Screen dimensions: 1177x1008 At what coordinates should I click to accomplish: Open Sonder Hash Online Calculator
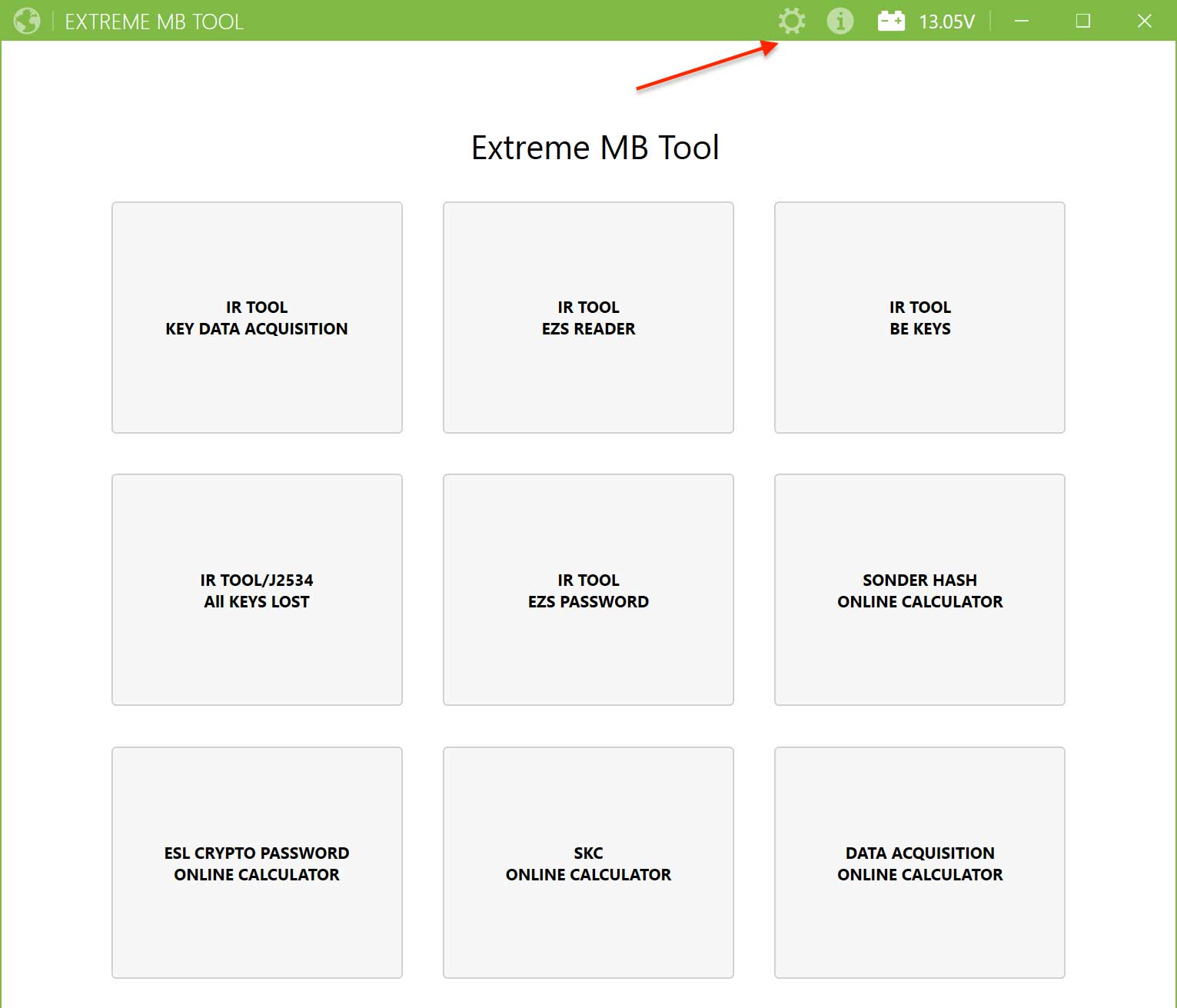(x=919, y=590)
